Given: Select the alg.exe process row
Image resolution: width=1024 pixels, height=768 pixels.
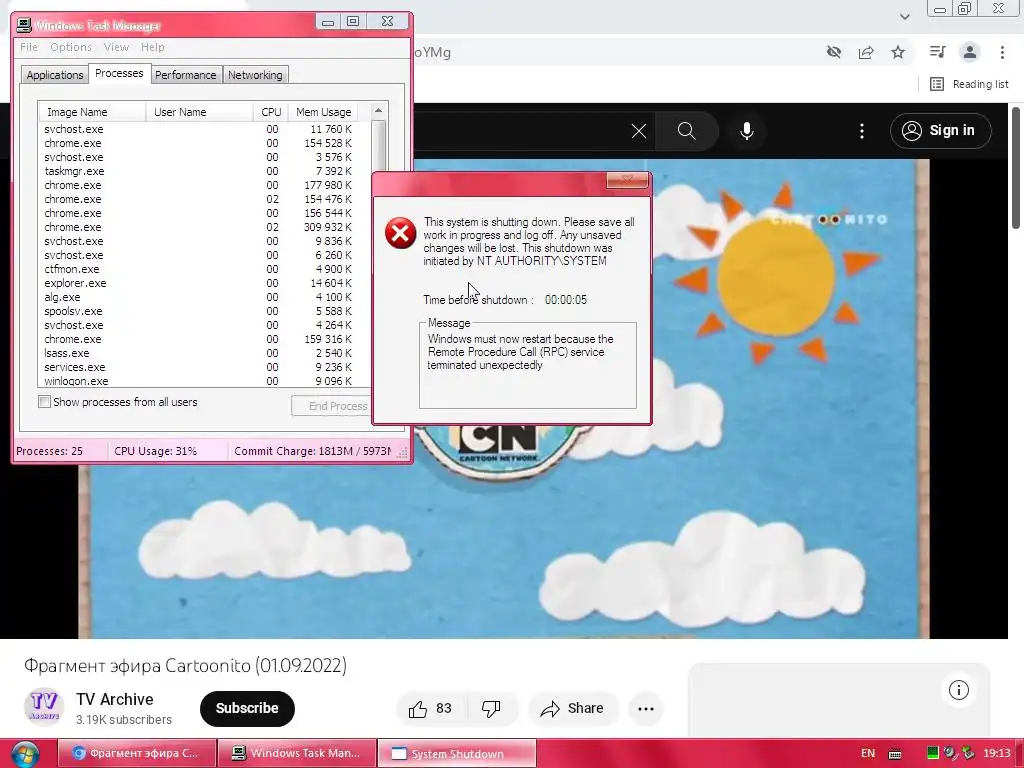Looking at the screenshot, I should click(x=204, y=297).
